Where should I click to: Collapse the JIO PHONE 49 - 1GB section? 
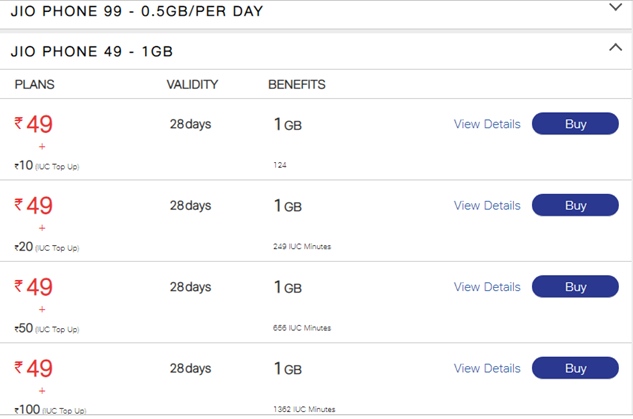click(x=615, y=48)
